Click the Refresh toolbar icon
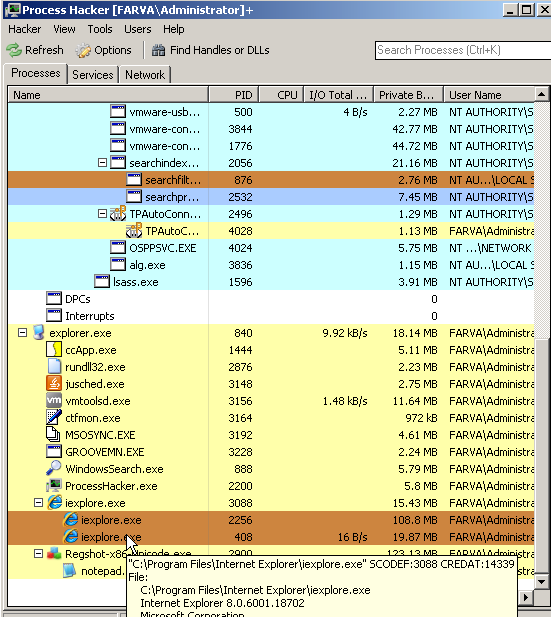Viewport: 551px width, 617px height. tap(14, 50)
